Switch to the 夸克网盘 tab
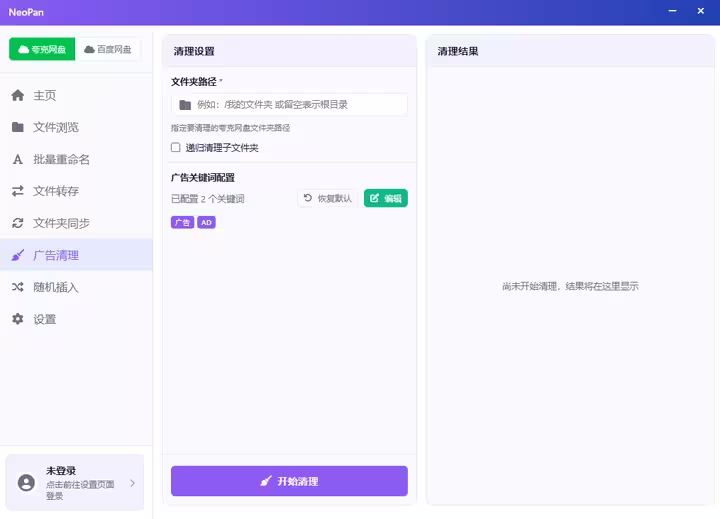The image size is (720, 519). 42,49
